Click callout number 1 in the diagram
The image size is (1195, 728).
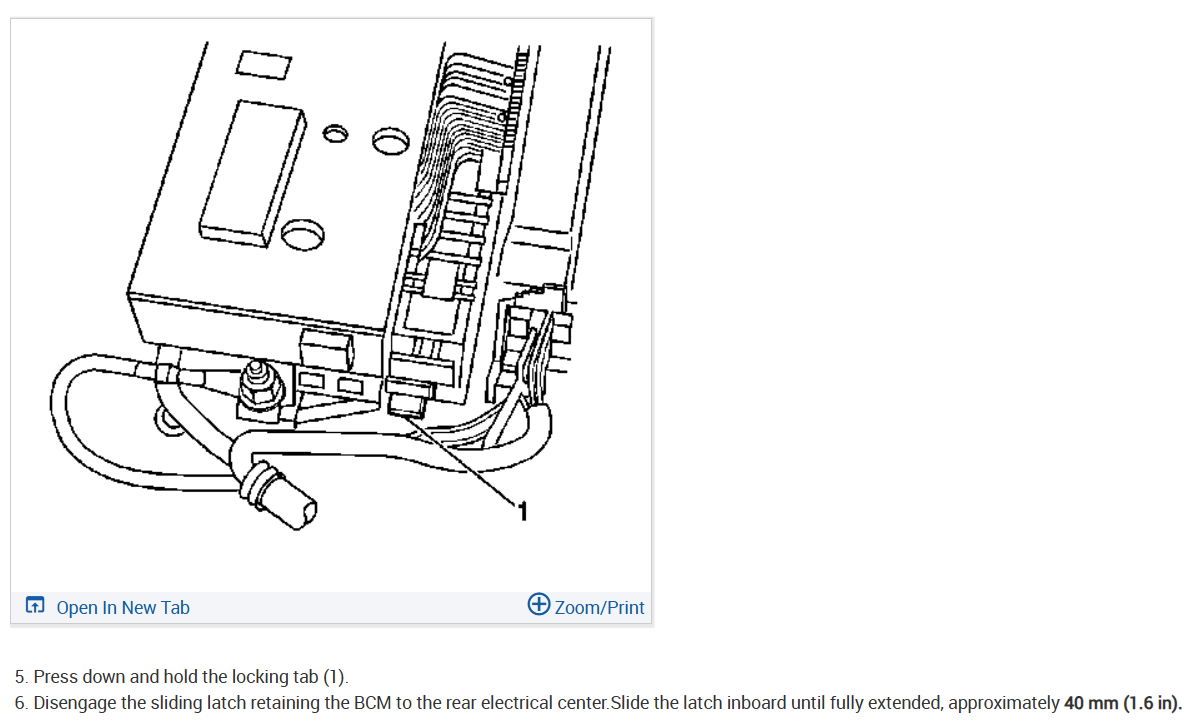523,512
